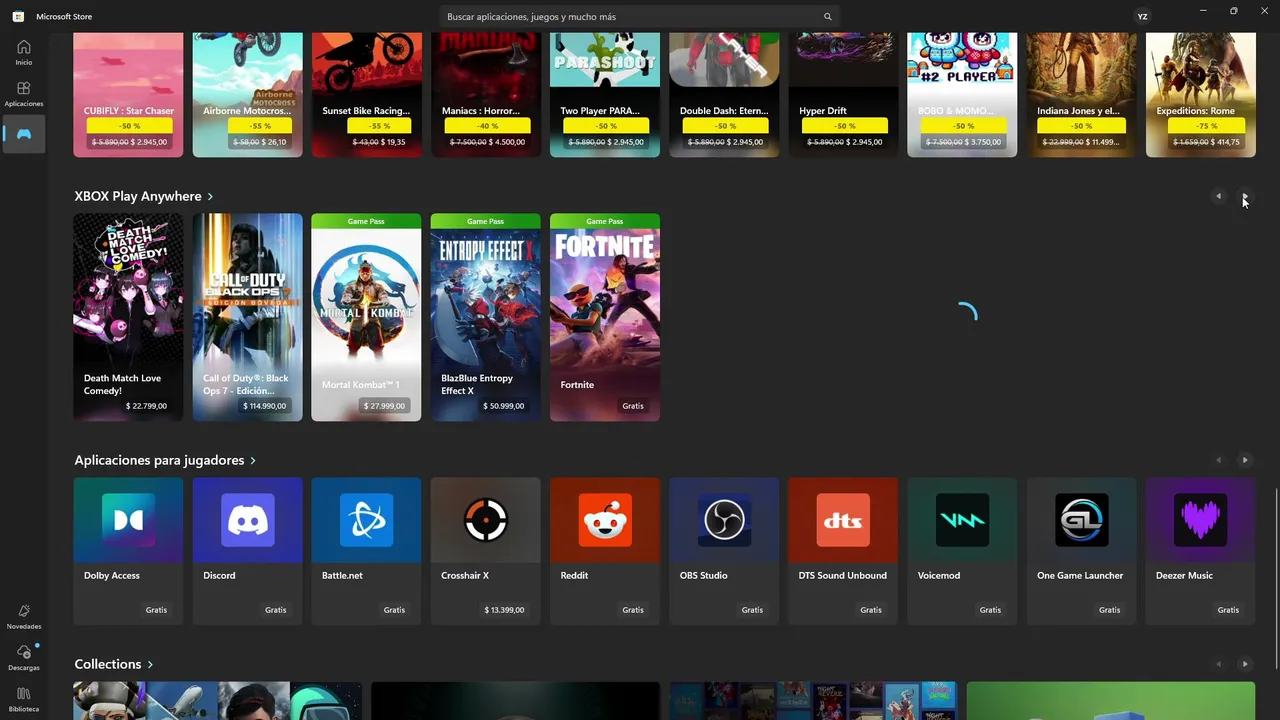Click the search magnifier icon

click(827, 17)
